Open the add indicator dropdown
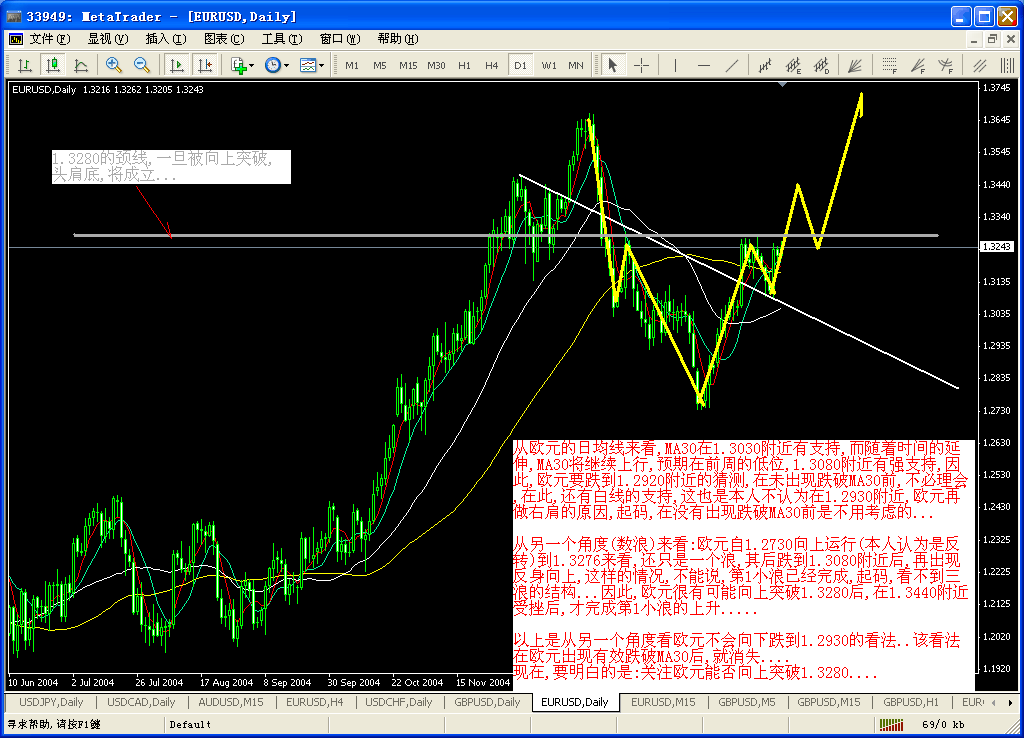 point(242,65)
